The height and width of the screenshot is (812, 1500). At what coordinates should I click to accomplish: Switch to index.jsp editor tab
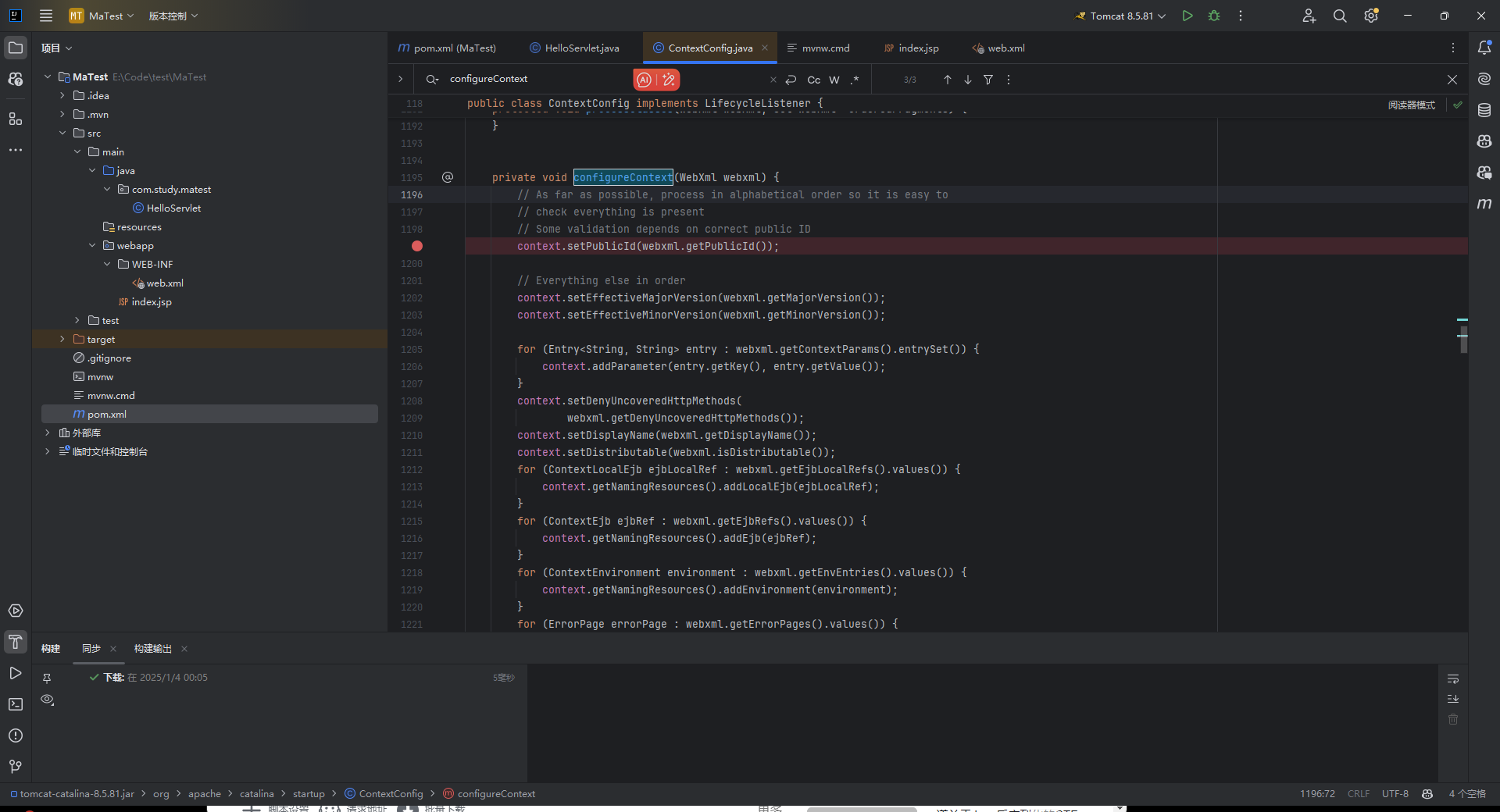[911, 48]
